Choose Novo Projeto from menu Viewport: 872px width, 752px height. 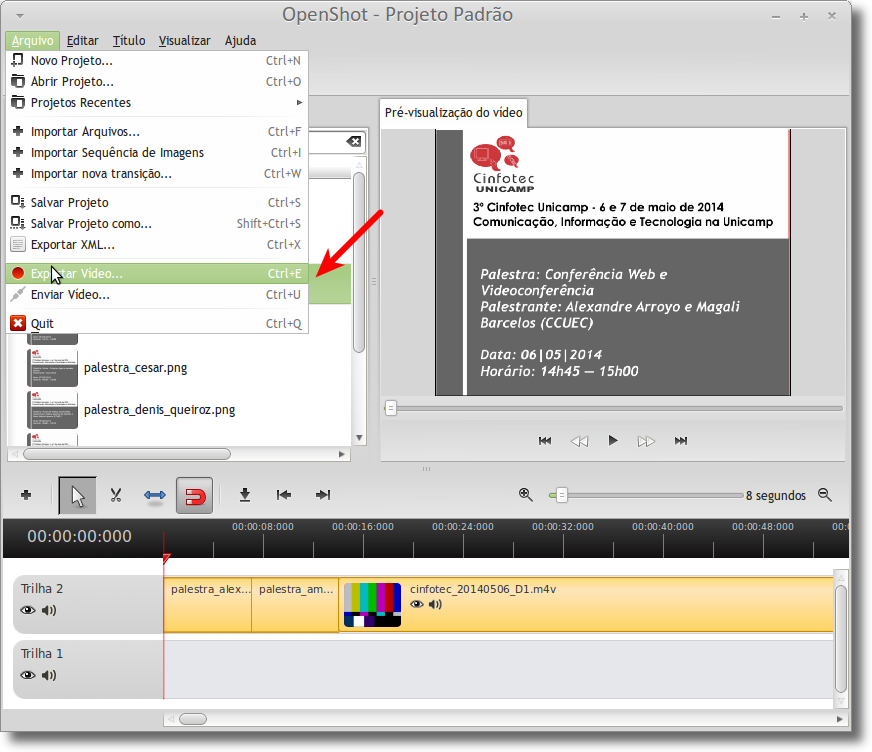pos(157,61)
